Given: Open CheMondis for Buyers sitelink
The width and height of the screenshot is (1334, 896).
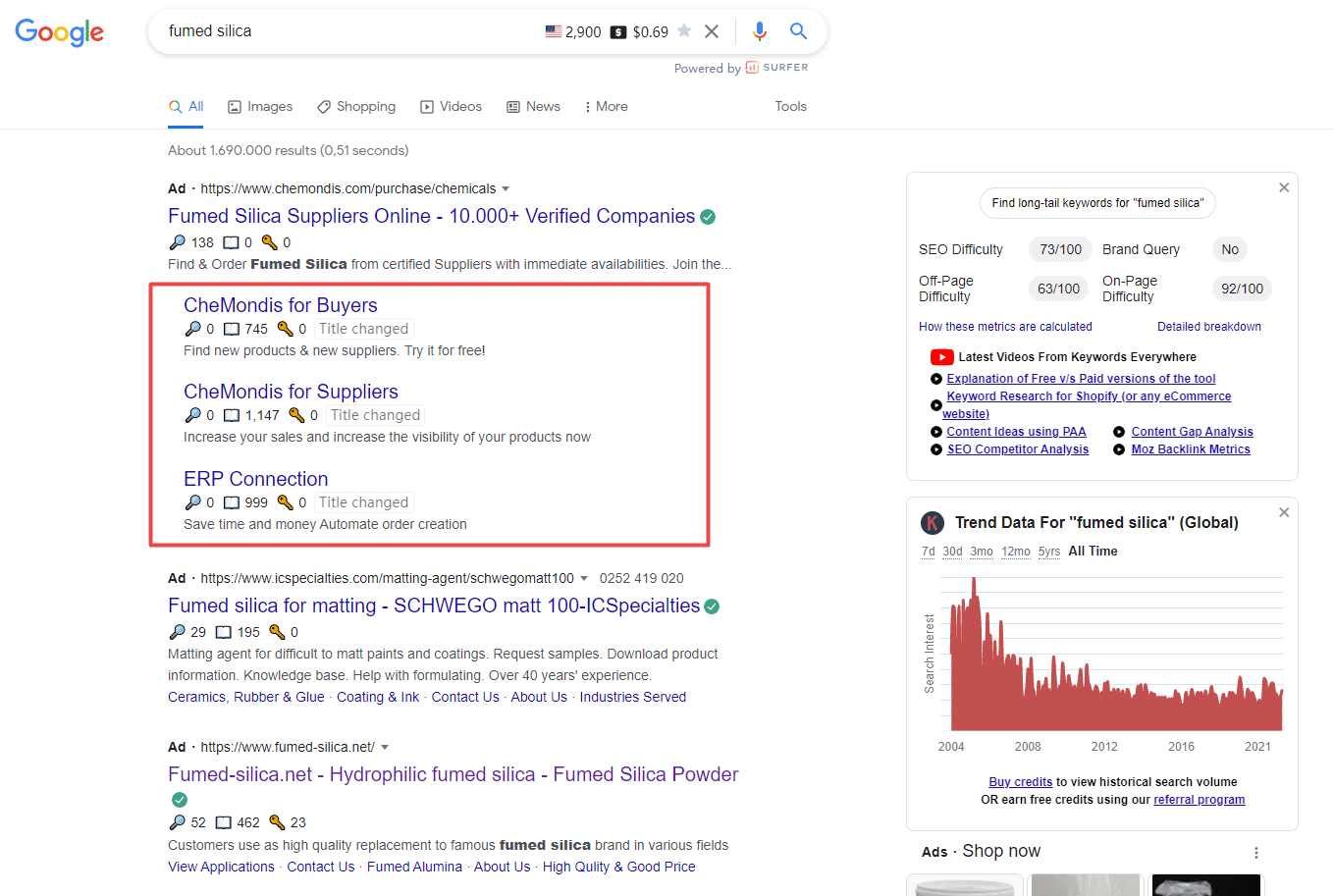Looking at the screenshot, I should [281, 305].
